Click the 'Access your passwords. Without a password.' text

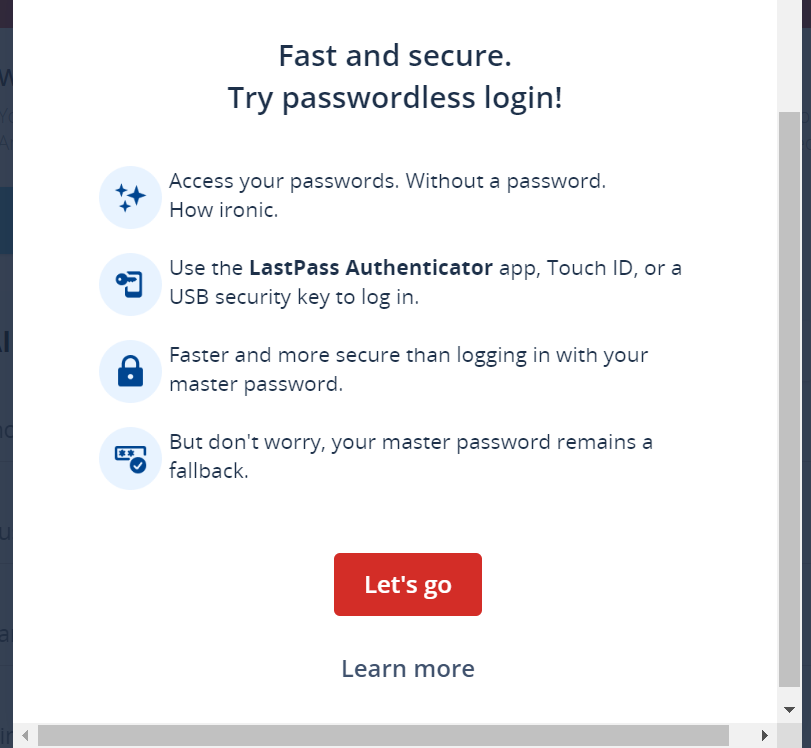coord(387,182)
